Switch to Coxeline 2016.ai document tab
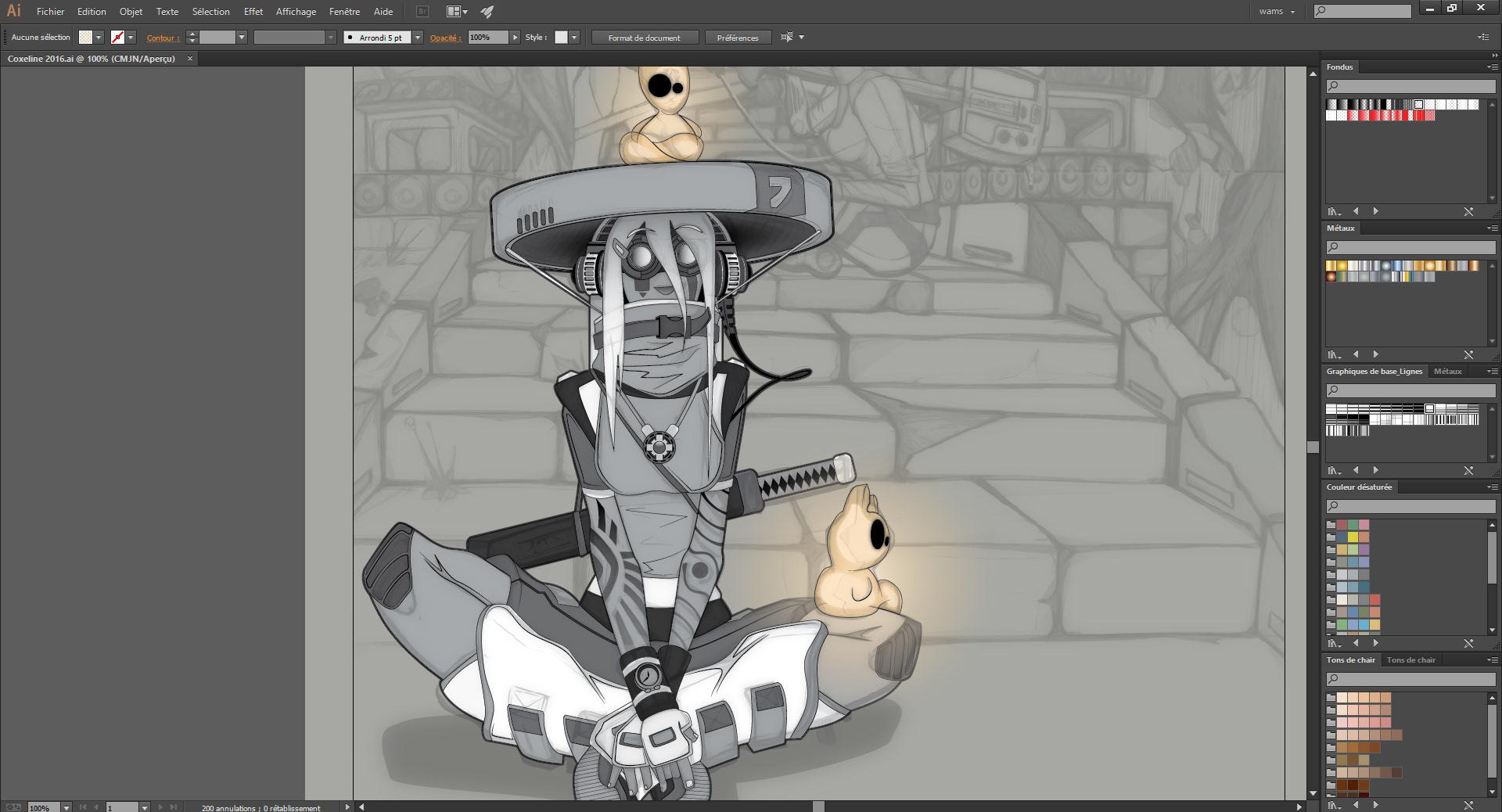Screen dimensions: 1502x812 (92, 59)
